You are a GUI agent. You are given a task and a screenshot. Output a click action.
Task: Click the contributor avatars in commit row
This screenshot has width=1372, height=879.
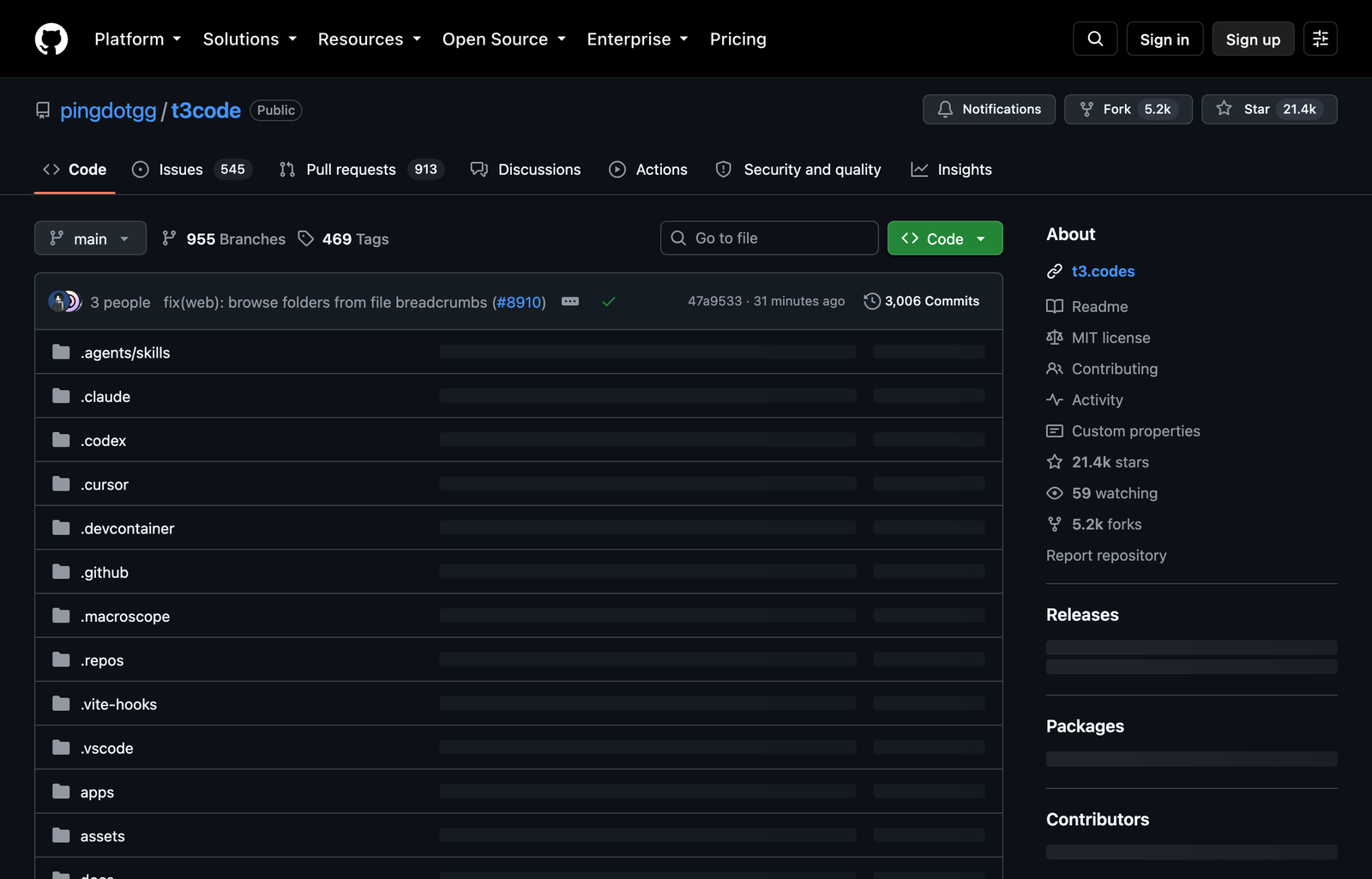[x=65, y=302]
